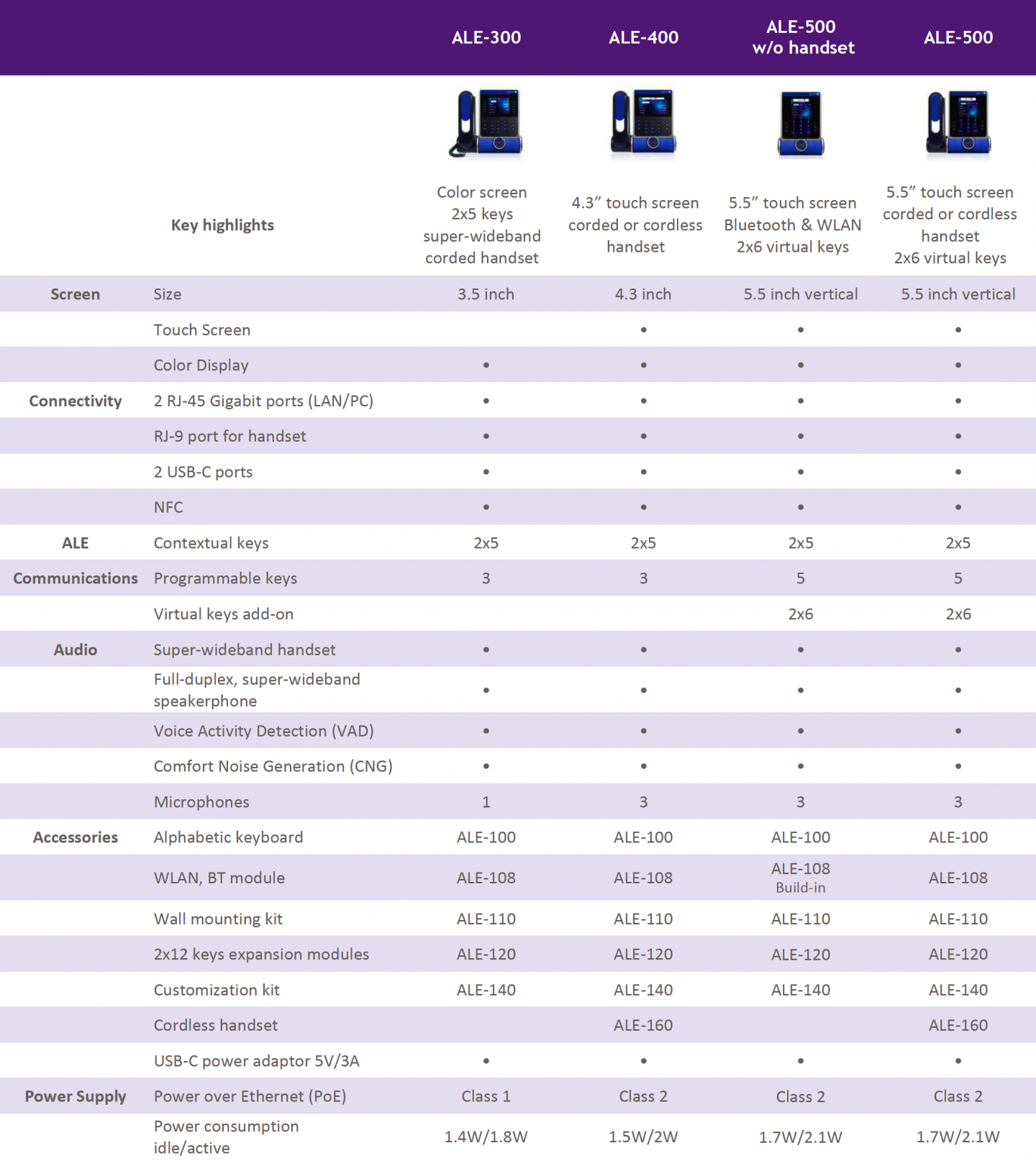The height and width of the screenshot is (1166, 1036).
Task: Click Voice Activity Detection (VAD) label
Action: pos(263,731)
